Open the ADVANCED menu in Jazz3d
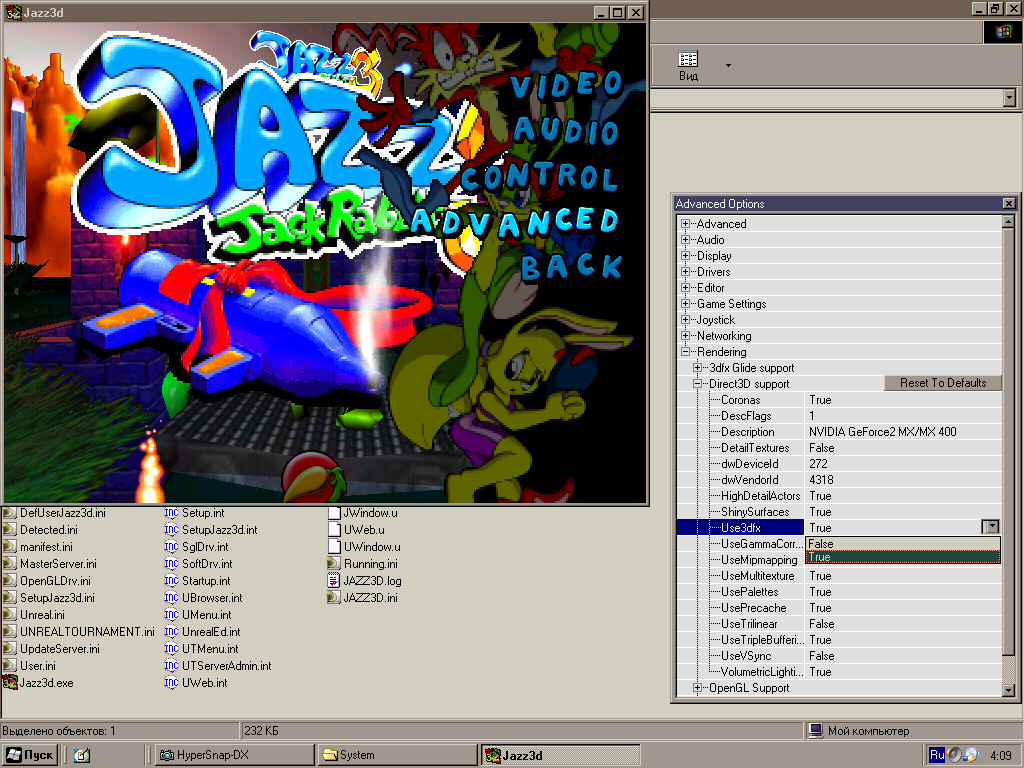The width and height of the screenshot is (1024, 768). 515,223
